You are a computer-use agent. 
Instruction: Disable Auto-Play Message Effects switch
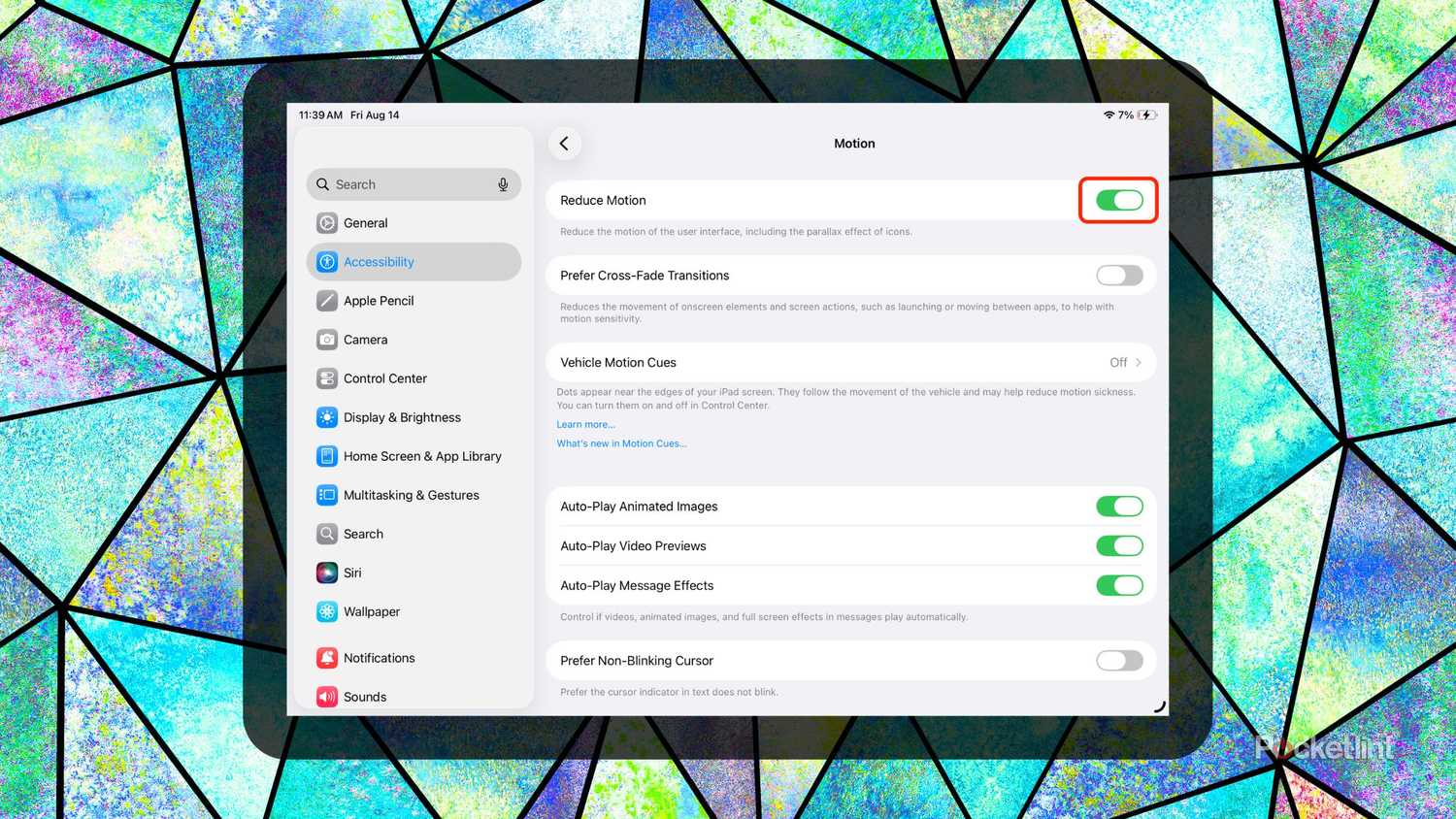click(1119, 585)
